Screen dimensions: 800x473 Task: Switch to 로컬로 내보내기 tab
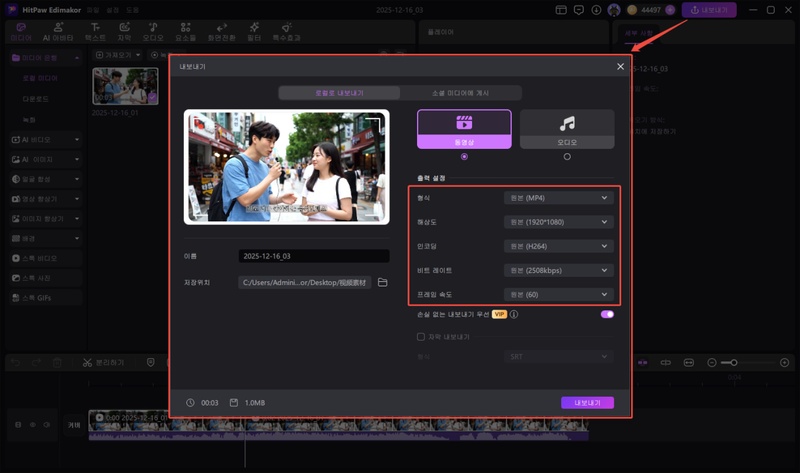pyautogui.click(x=339, y=93)
